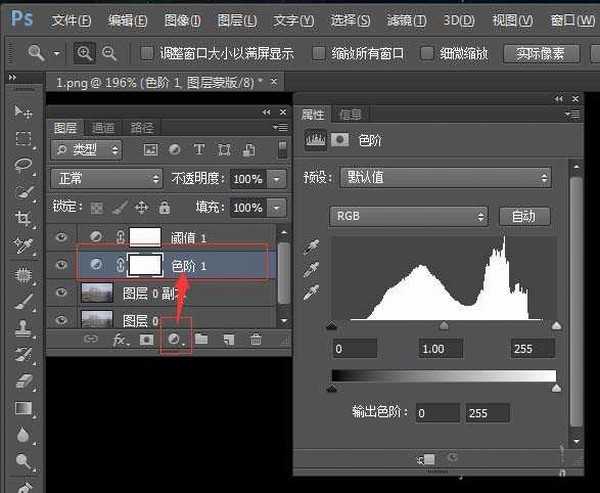600x493 pixels.
Task: Click the delete layer trash icon
Action: coord(256,340)
